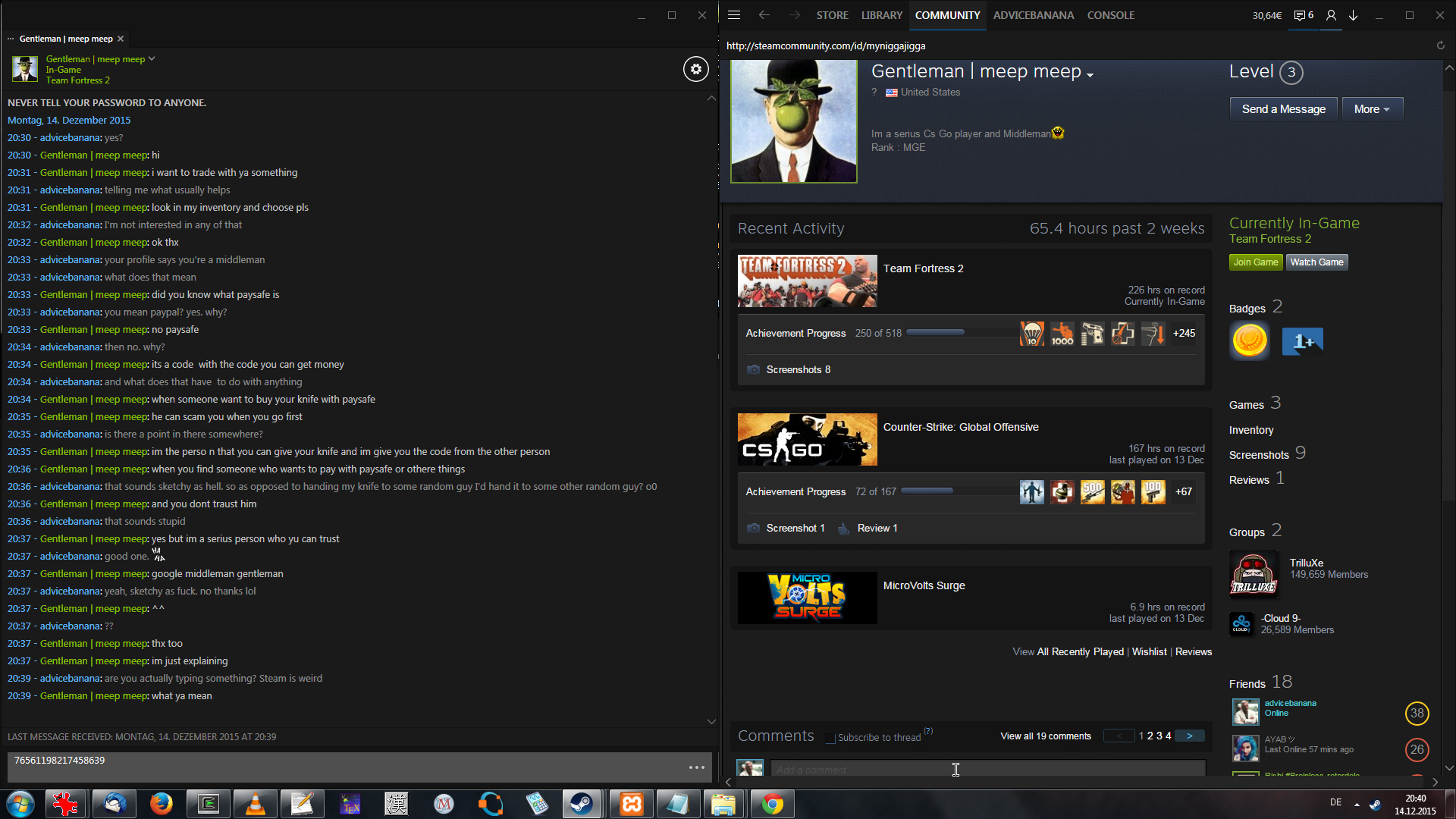This screenshot has width=1456, height=819.
Task: Click the Steam icon in the taskbar
Action: pyautogui.click(x=582, y=804)
